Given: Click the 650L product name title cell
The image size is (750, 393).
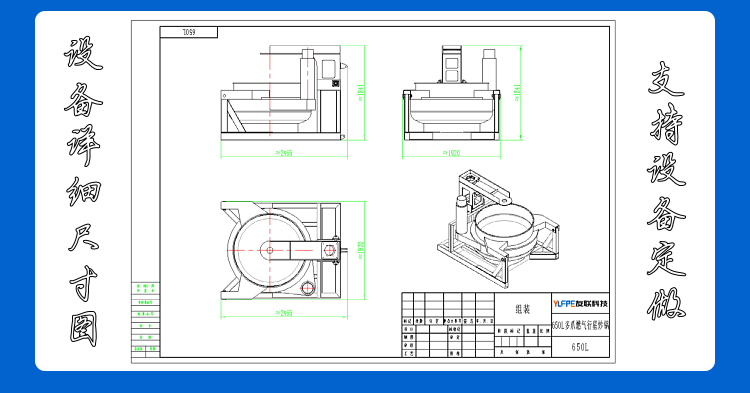Looking at the screenshot, I should [581, 326].
